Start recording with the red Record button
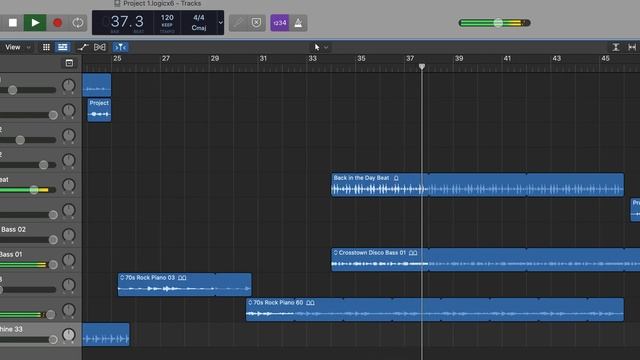This screenshot has width=640, height=360. coord(58,23)
